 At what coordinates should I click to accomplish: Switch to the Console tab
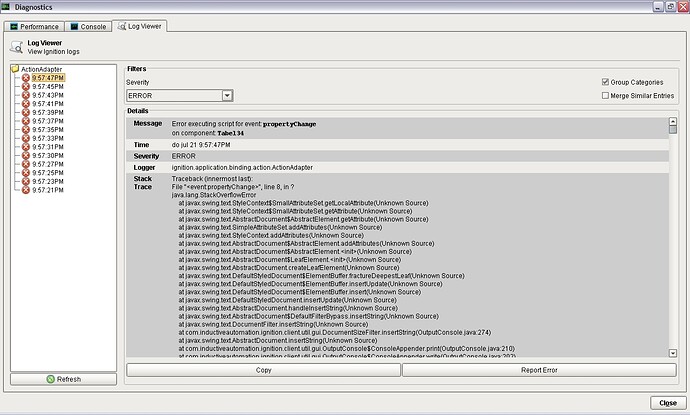click(x=88, y=26)
